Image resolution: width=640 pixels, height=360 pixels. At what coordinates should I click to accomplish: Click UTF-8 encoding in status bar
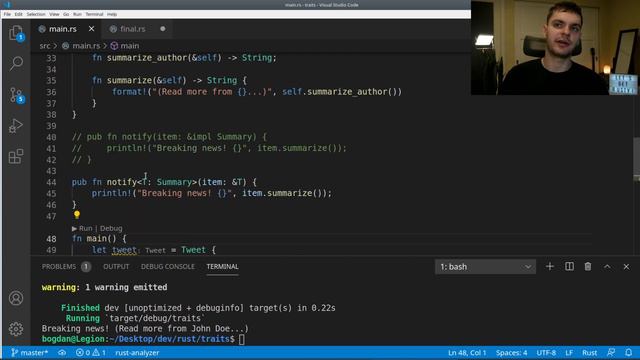tap(546, 353)
